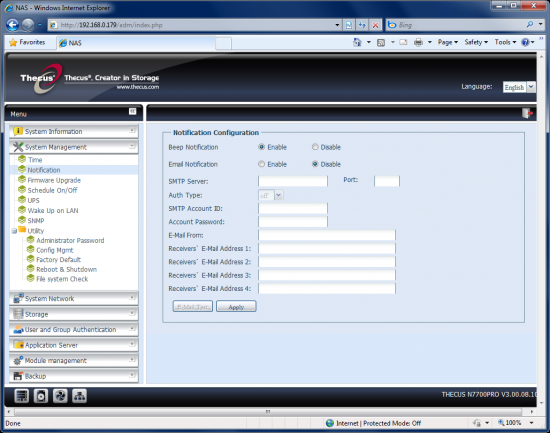The height and width of the screenshot is (433, 550).
Task: Click the SMTP Server input field
Action: (293, 181)
